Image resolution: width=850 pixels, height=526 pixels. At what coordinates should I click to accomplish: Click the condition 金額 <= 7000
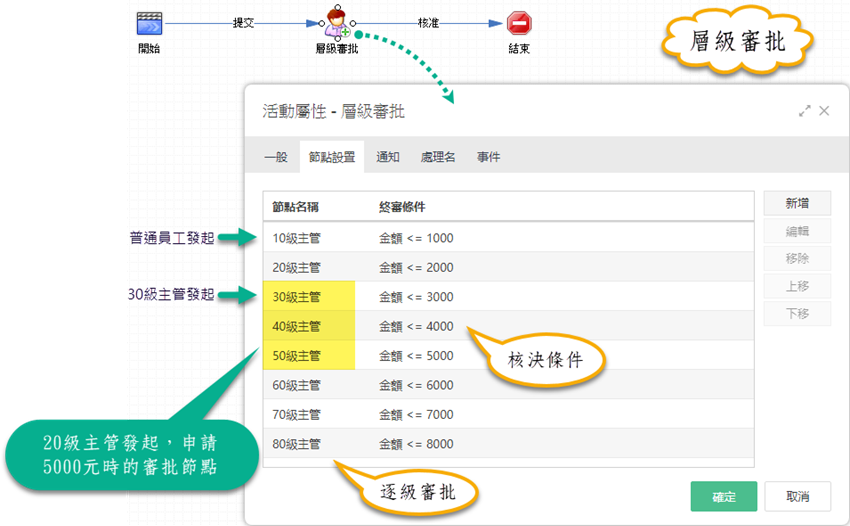[416, 414]
